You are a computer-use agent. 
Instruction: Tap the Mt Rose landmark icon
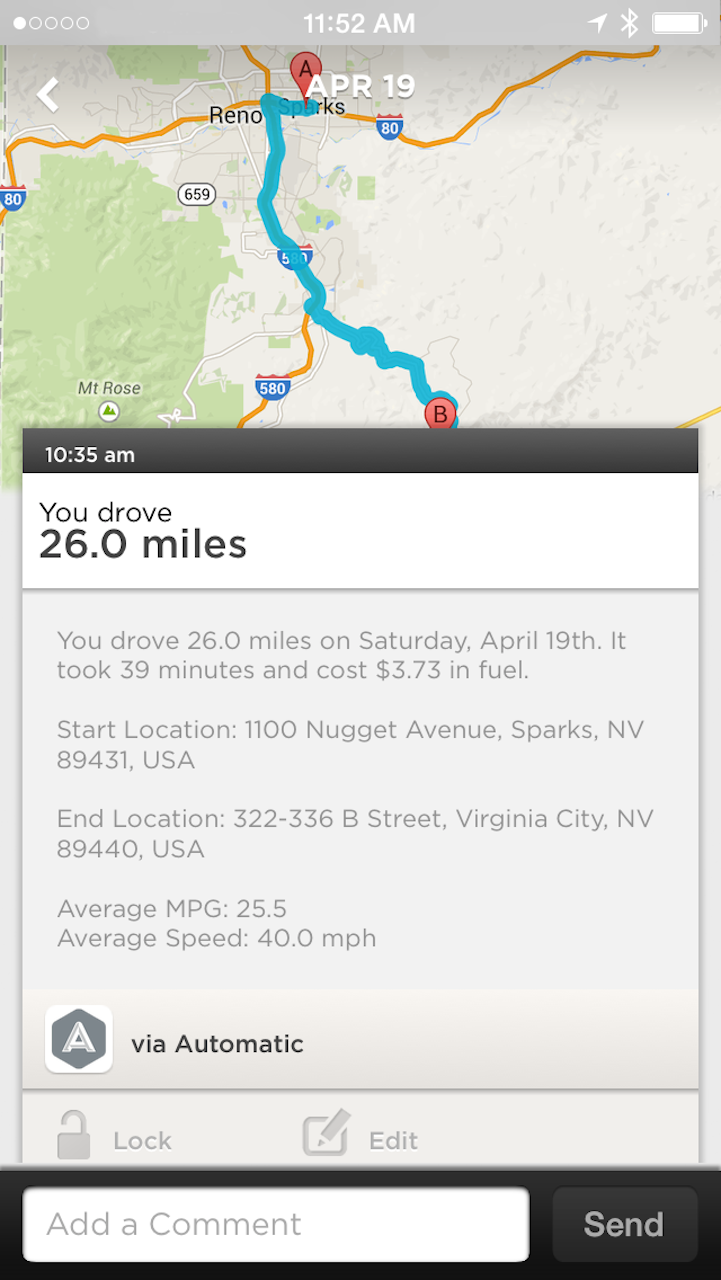click(108, 411)
